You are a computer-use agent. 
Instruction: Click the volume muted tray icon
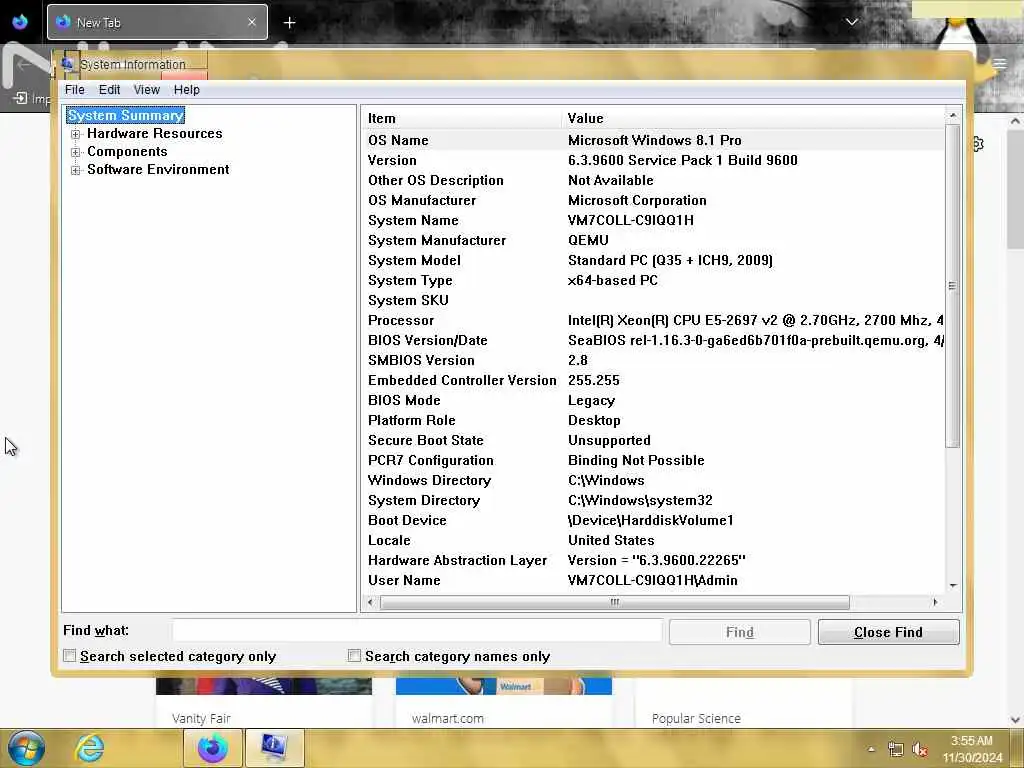[x=920, y=750]
